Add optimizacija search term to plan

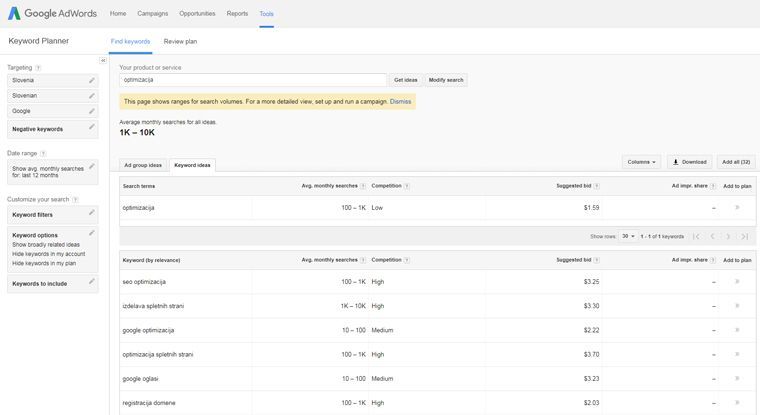click(737, 208)
